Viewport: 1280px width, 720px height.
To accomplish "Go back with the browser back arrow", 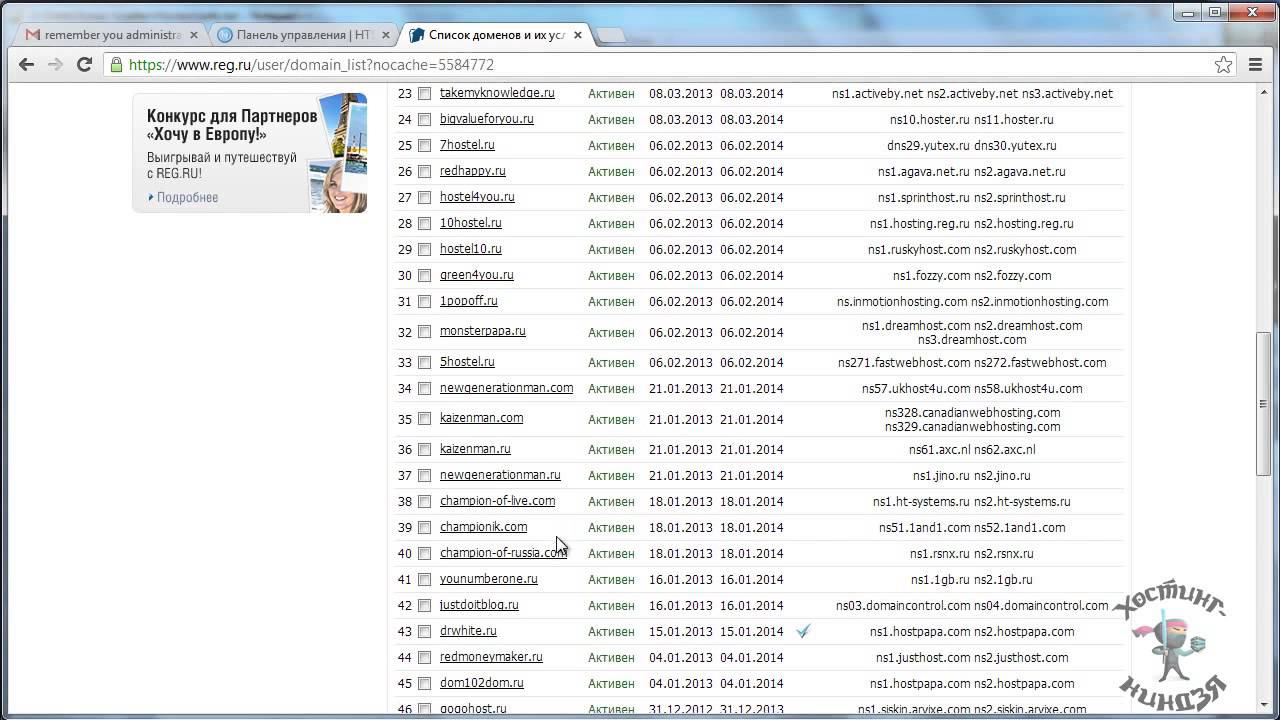I will 27,64.
